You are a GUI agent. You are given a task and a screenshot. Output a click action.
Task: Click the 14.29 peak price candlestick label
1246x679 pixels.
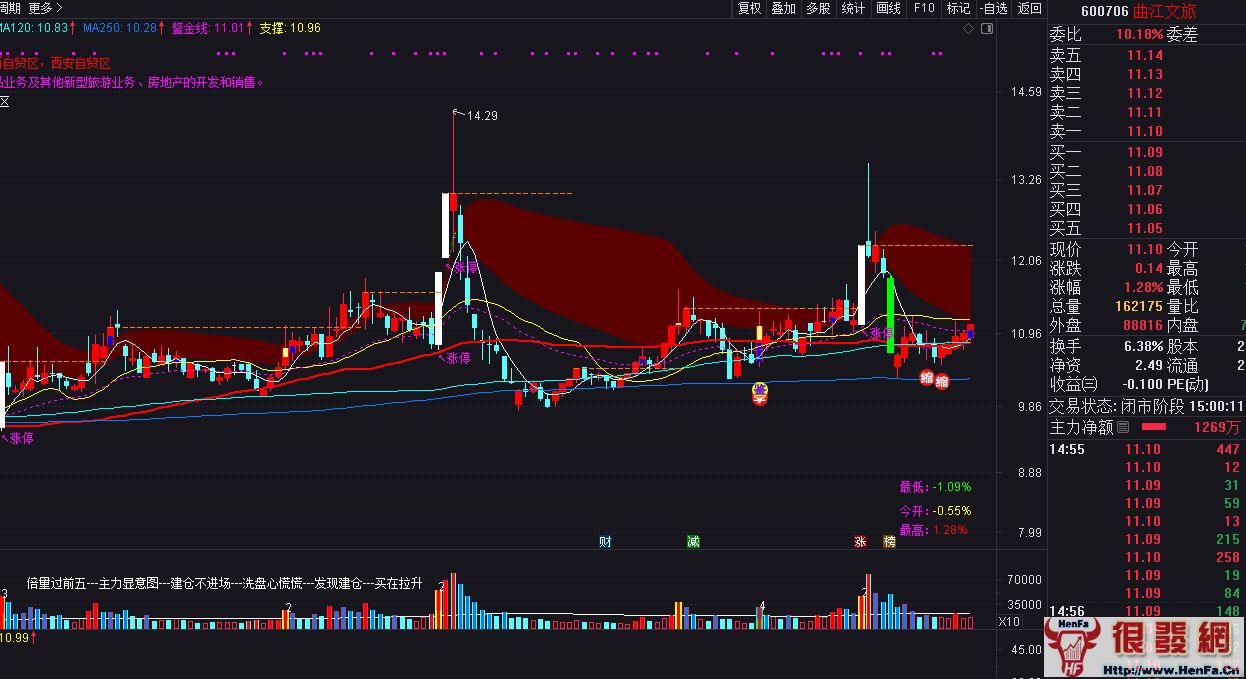482,116
